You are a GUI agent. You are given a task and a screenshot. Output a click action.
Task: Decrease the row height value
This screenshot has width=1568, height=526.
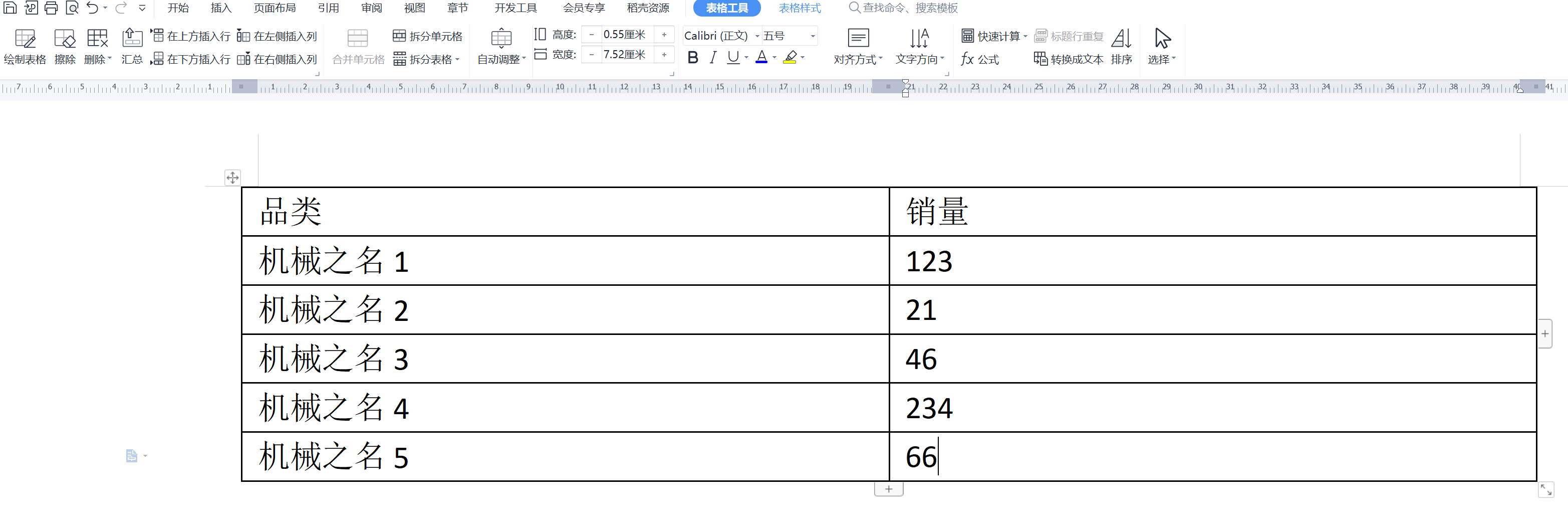point(591,35)
